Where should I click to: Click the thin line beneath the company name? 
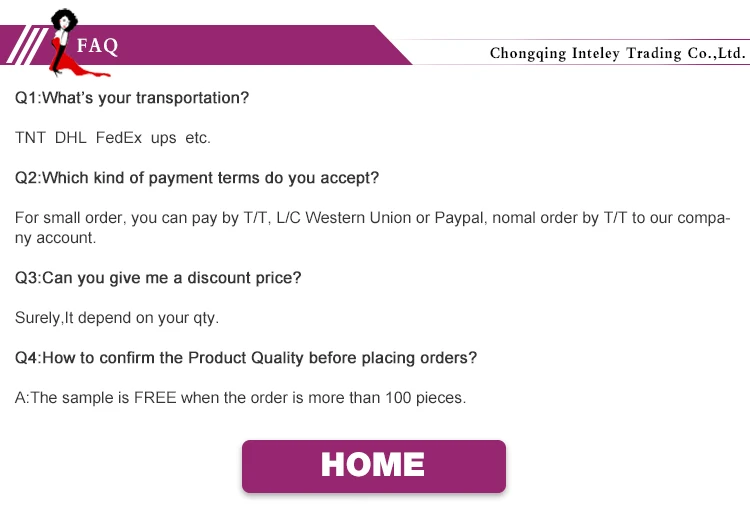click(617, 65)
